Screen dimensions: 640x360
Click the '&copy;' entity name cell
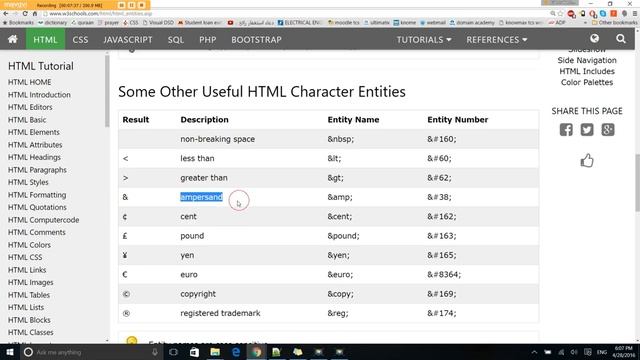coord(340,294)
